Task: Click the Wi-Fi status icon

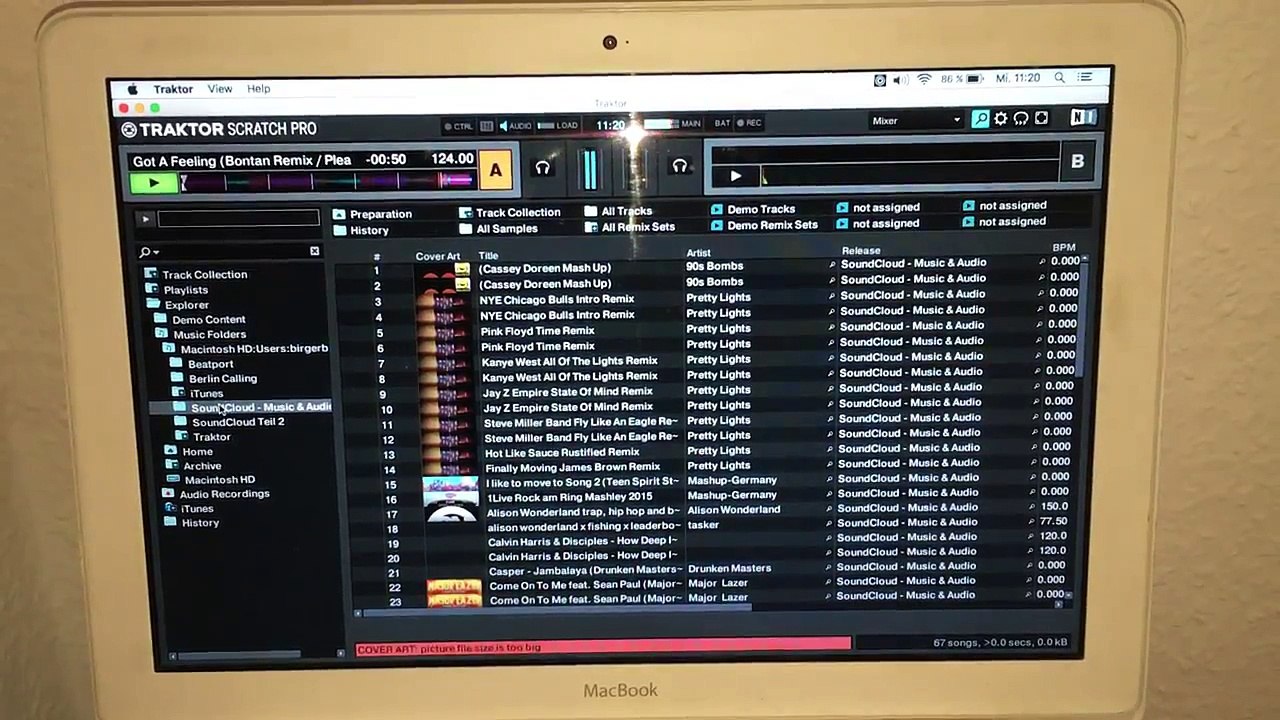Action: tap(924, 79)
